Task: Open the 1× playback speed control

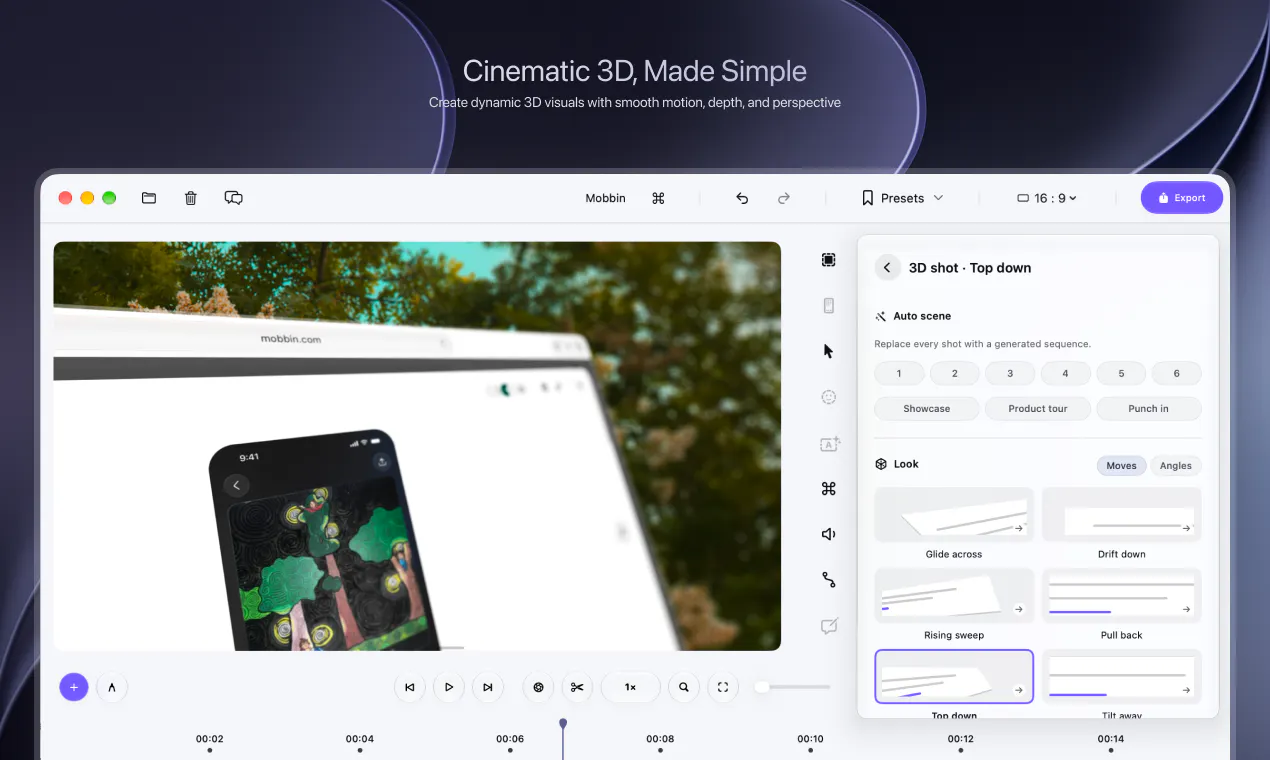Action: click(x=630, y=687)
